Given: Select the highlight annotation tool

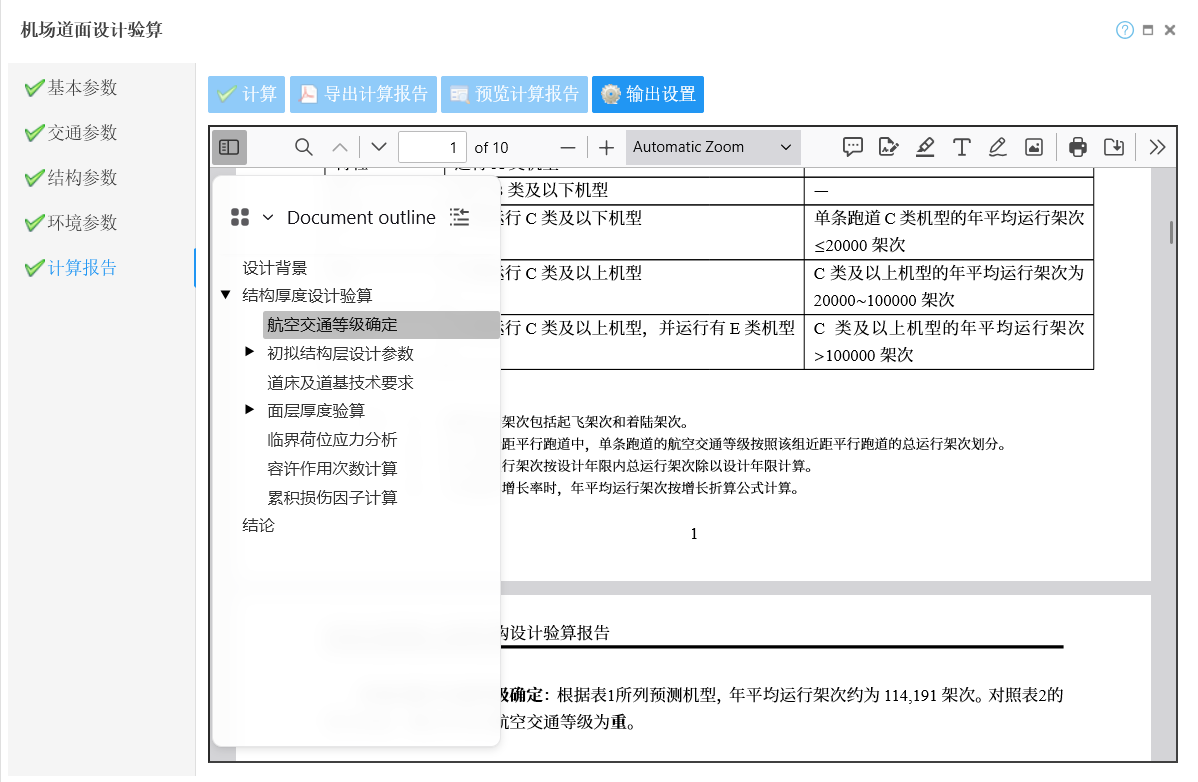Looking at the screenshot, I should click(x=925, y=147).
